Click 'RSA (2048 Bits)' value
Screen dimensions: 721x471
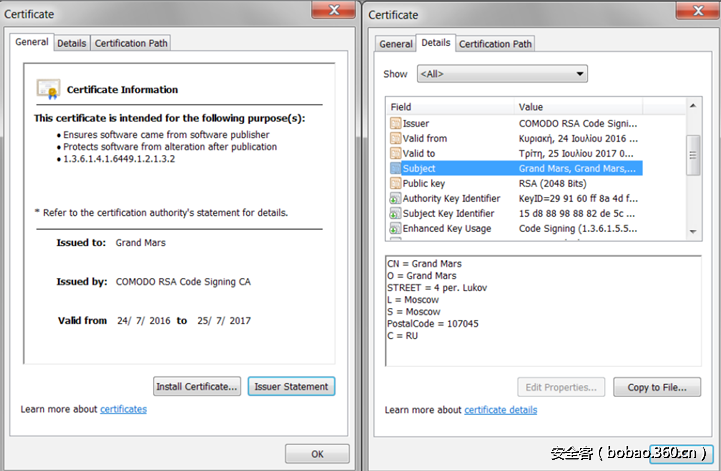point(553,184)
